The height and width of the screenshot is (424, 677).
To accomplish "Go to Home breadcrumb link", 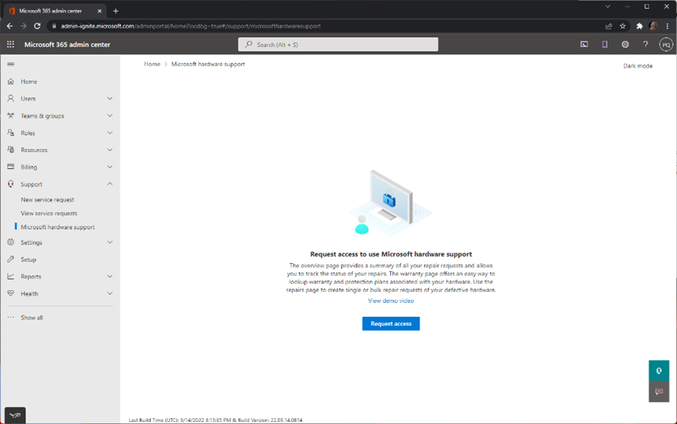I will coord(152,64).
